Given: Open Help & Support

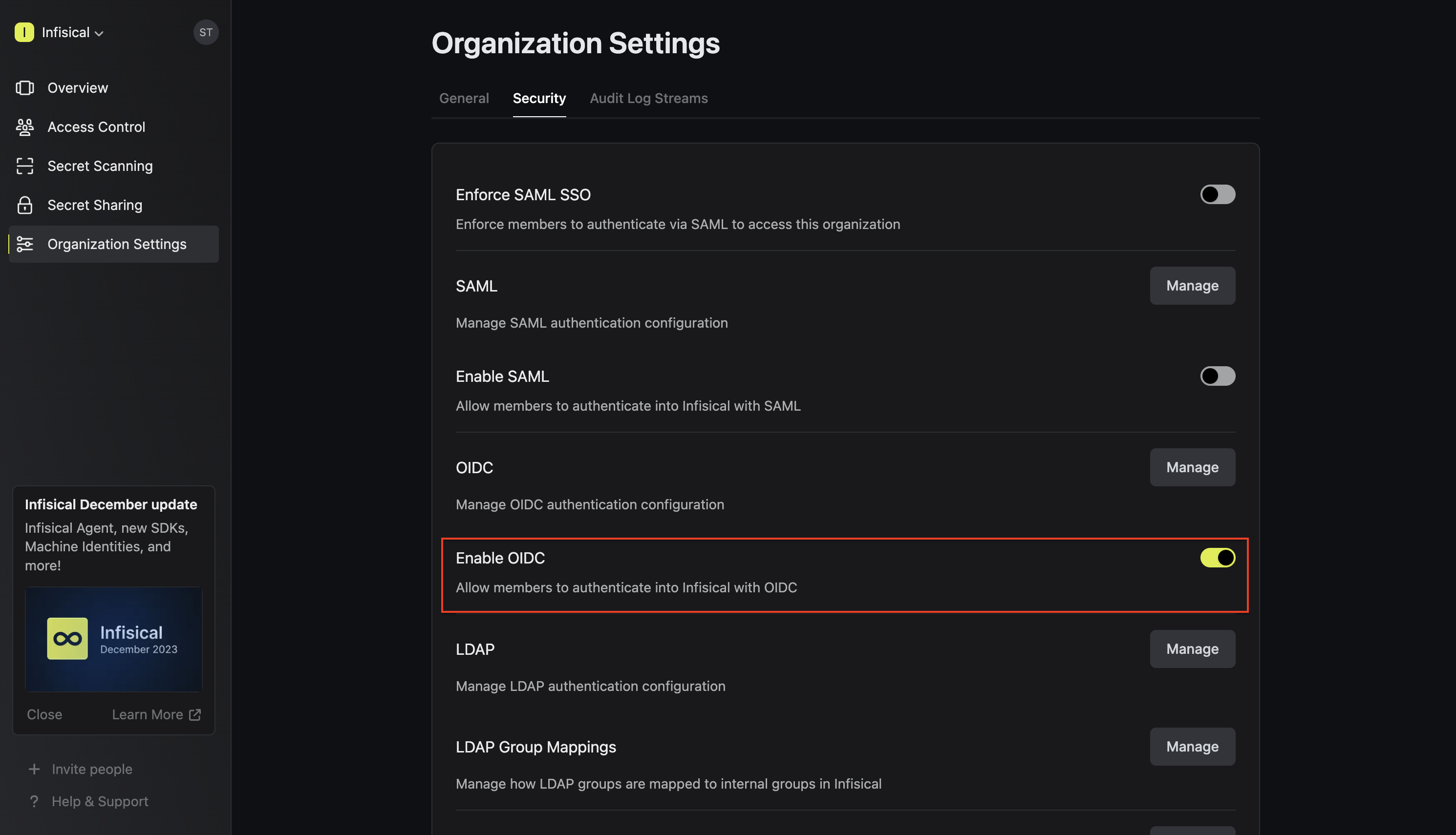Looking at the screenshot, I should click(100, 801).
